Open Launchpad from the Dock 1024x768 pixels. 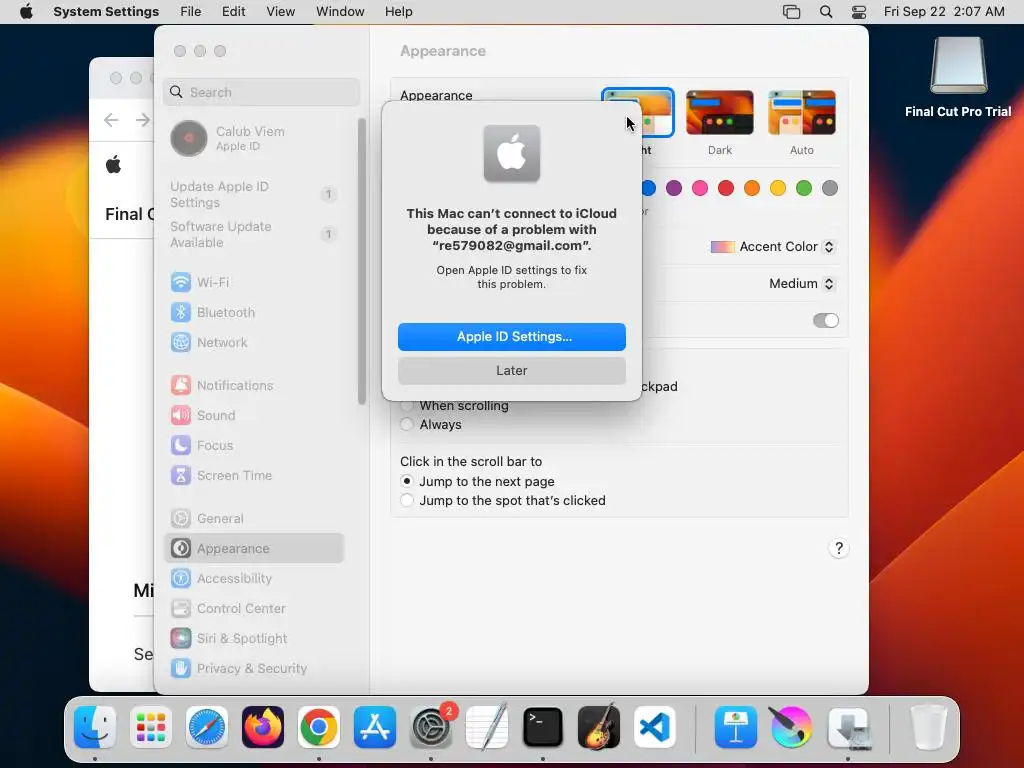pyautogui.click(x=151, y=727)
